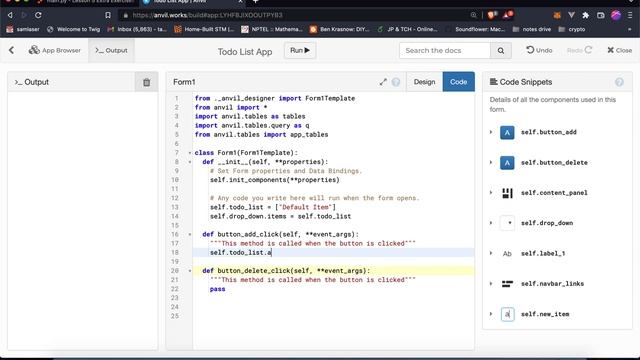Switch to Design view

click(424, 82)
